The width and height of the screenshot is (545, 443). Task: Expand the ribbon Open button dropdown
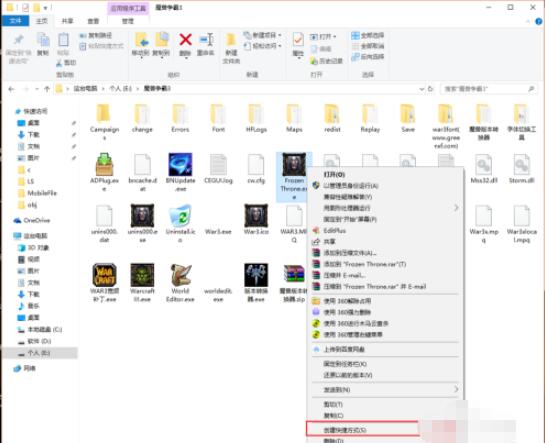click(x=335, y=36)
